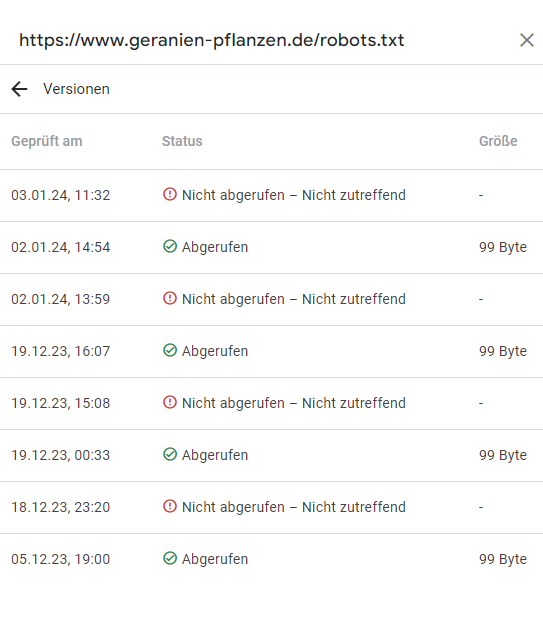The image size is (543, 624).
Task: Click the green check icon for 19.12.23, 00:33
Action: coord(170,454)
